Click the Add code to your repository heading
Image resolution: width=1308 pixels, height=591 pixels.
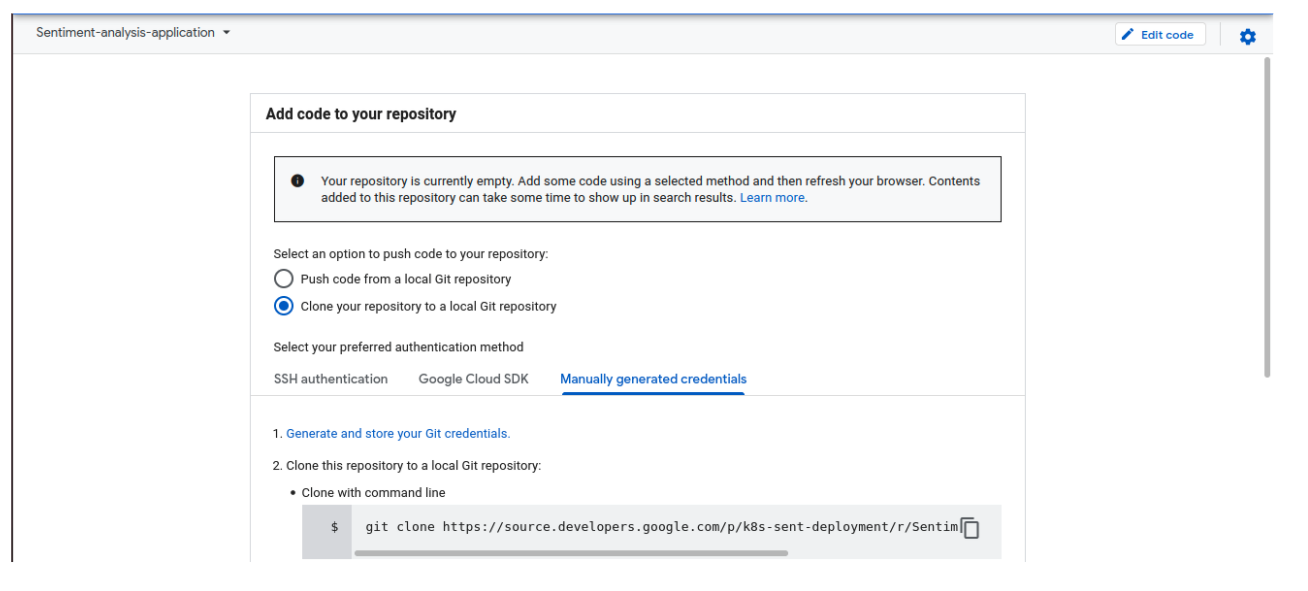(361, 114)
